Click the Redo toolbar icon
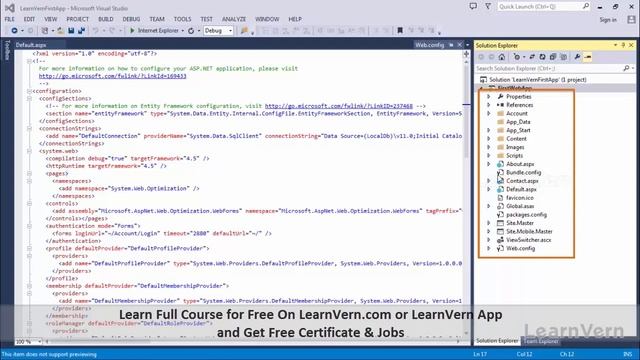This screenshot has height=360, width=640. pyautogui.click(x=112, y=31)
